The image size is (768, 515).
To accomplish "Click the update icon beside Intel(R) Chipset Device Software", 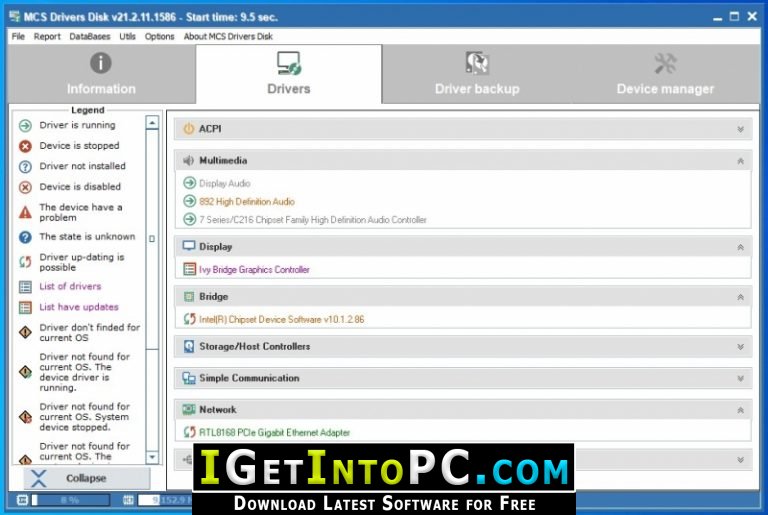I will point(190,319).
